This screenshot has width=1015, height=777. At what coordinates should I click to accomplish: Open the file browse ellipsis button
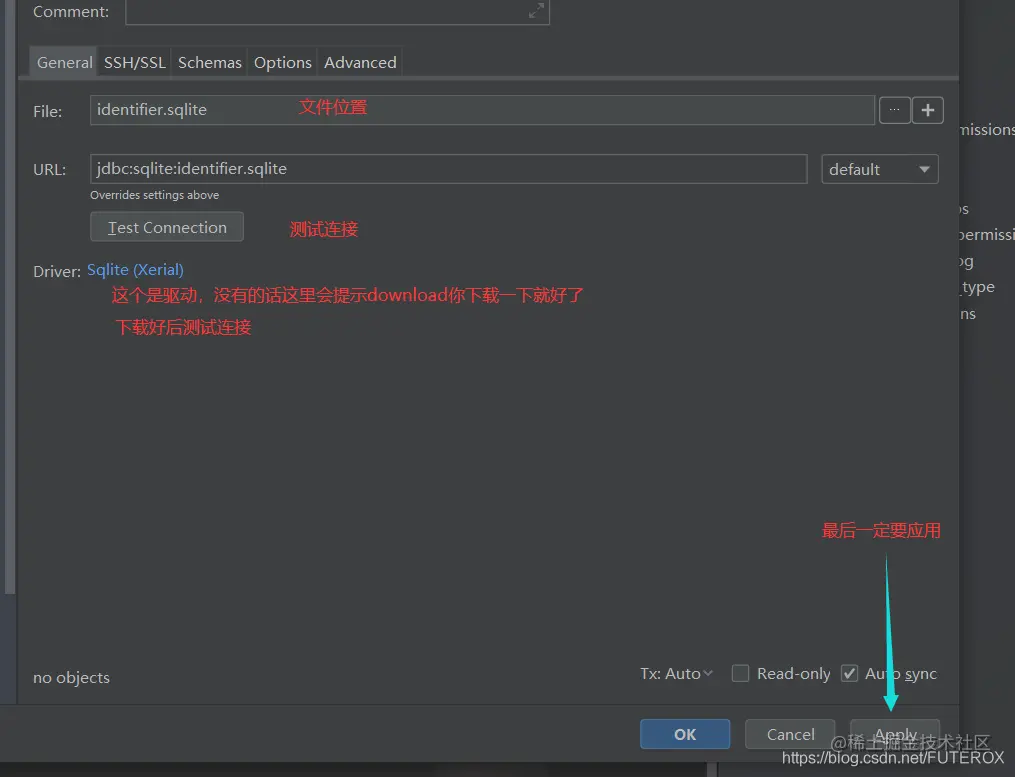click(895, 110)
